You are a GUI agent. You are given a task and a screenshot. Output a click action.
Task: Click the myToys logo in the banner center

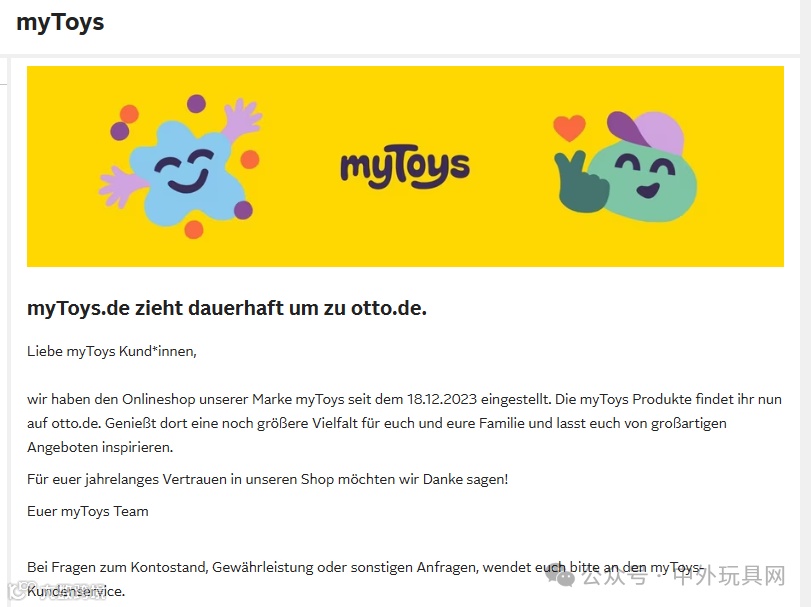[x=405, y=166]
